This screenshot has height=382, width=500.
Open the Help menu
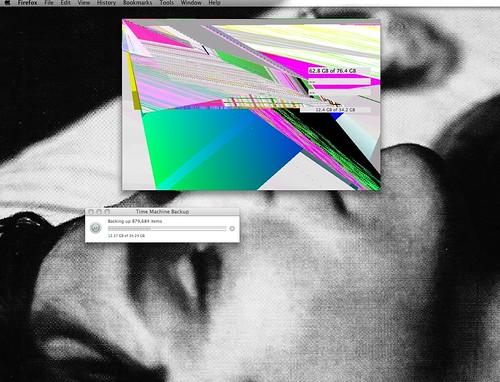pos(214,2)
